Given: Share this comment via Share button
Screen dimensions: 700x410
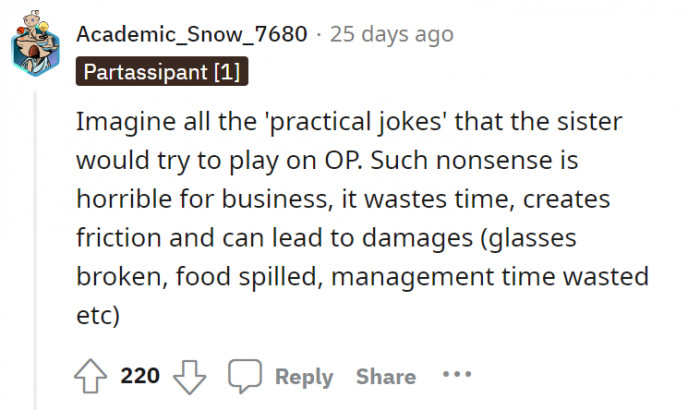Looking at the screenshot, I should [x=386, y=377].
